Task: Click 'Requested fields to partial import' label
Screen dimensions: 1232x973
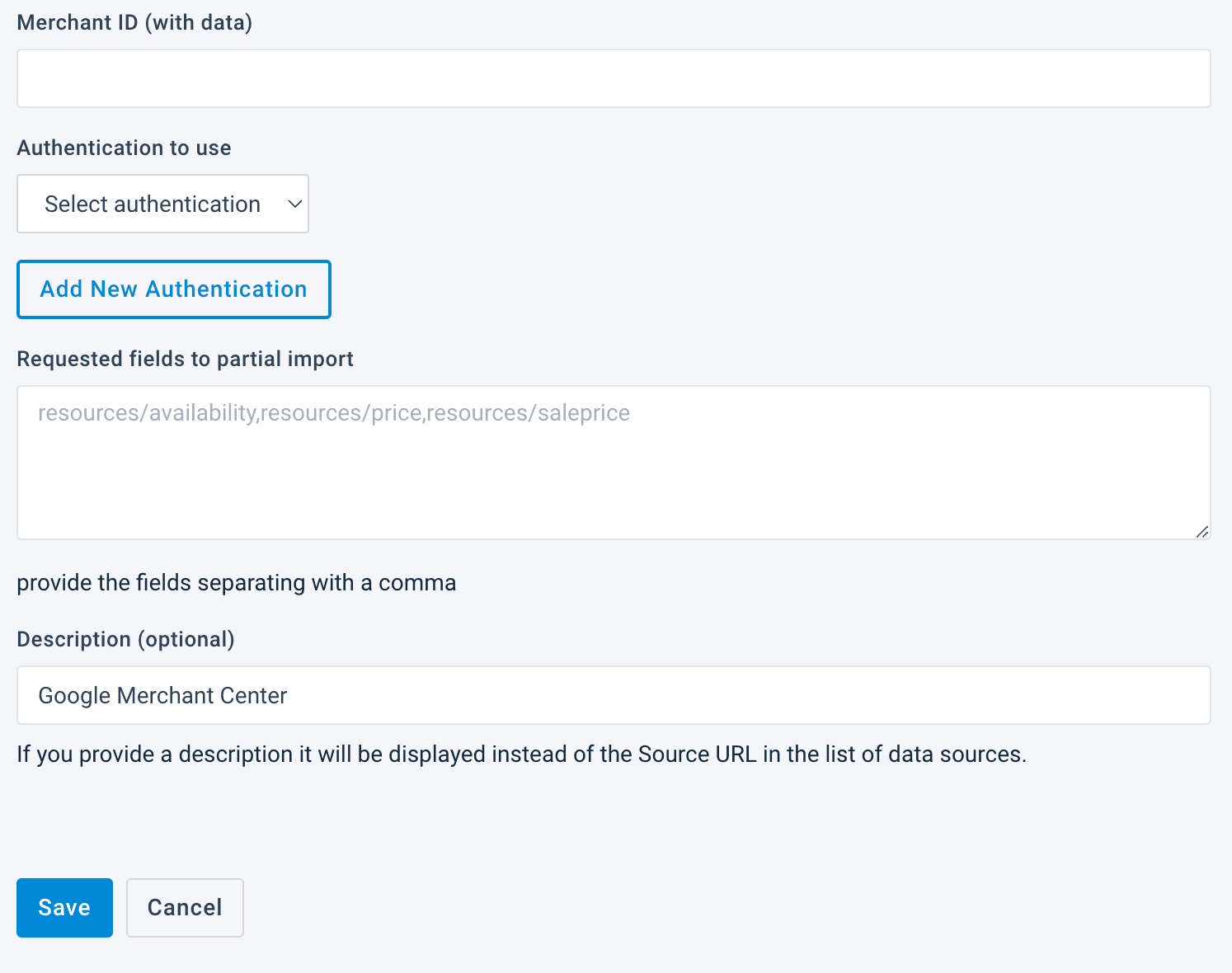Action: pos(185,359)
